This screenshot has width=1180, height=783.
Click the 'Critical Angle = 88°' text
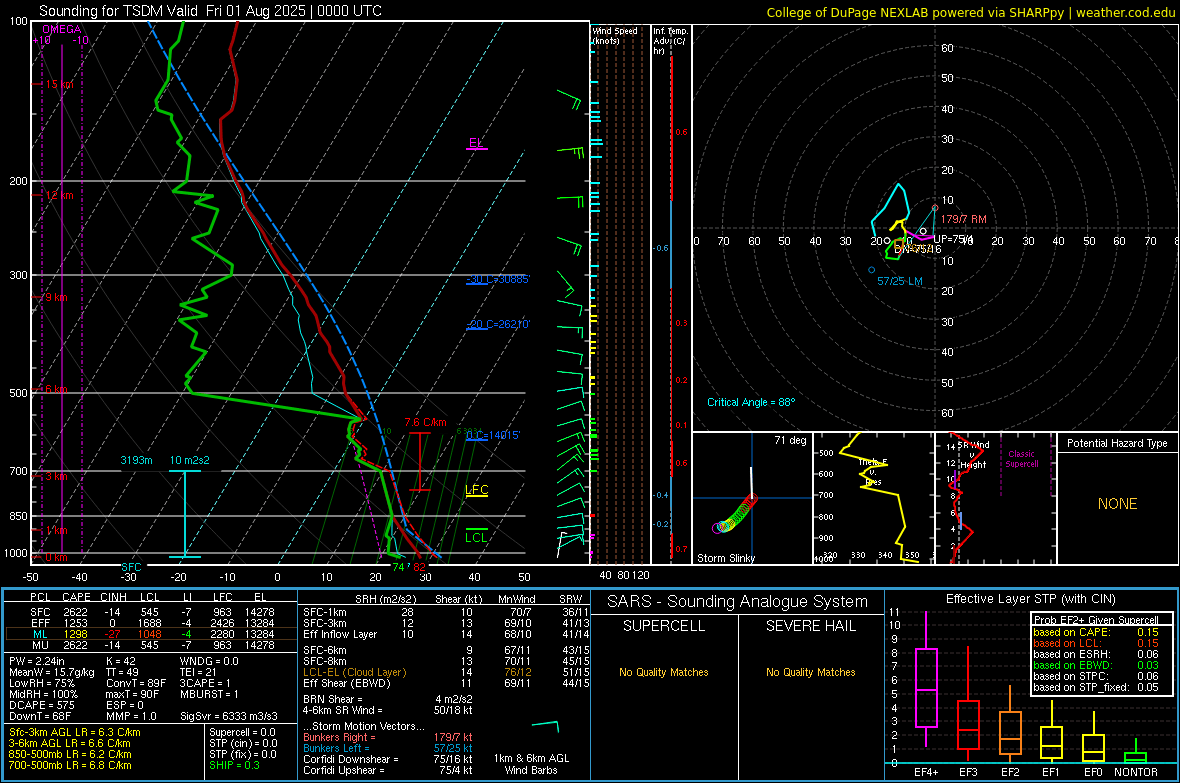coord(751,402)
